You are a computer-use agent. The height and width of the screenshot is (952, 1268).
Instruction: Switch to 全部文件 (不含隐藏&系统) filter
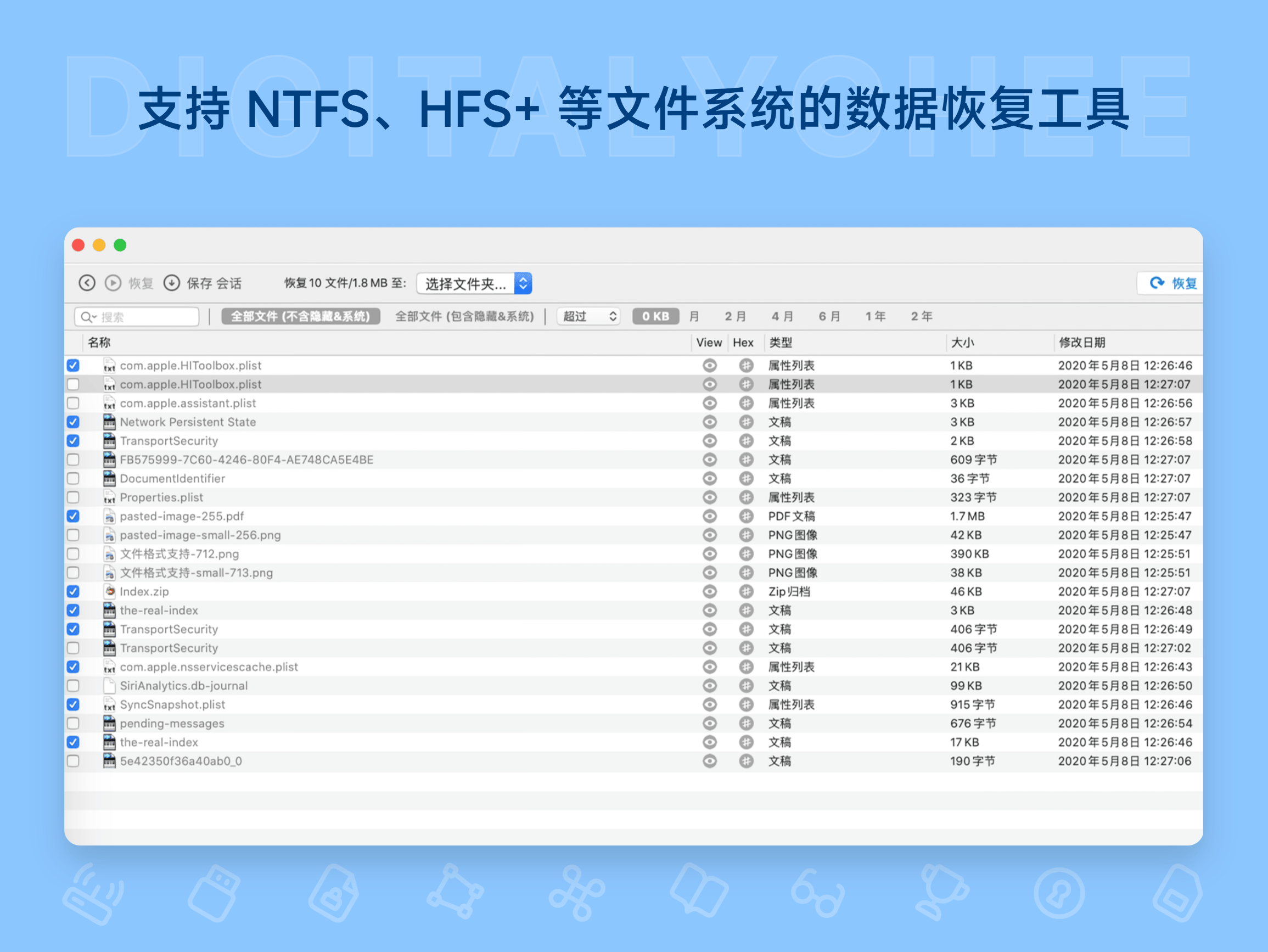pos(300,316)
